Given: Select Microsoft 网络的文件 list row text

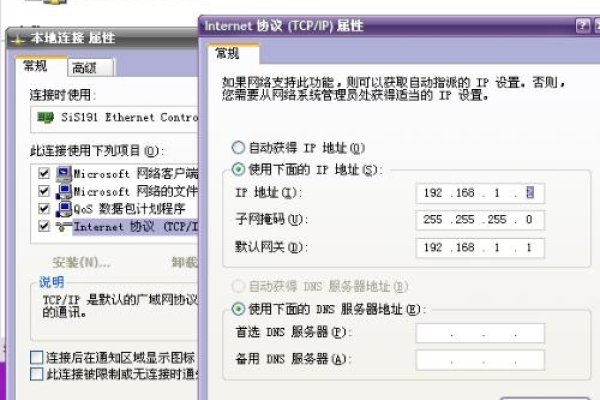Looking at the screenshot, I should [x=135, y=191].
